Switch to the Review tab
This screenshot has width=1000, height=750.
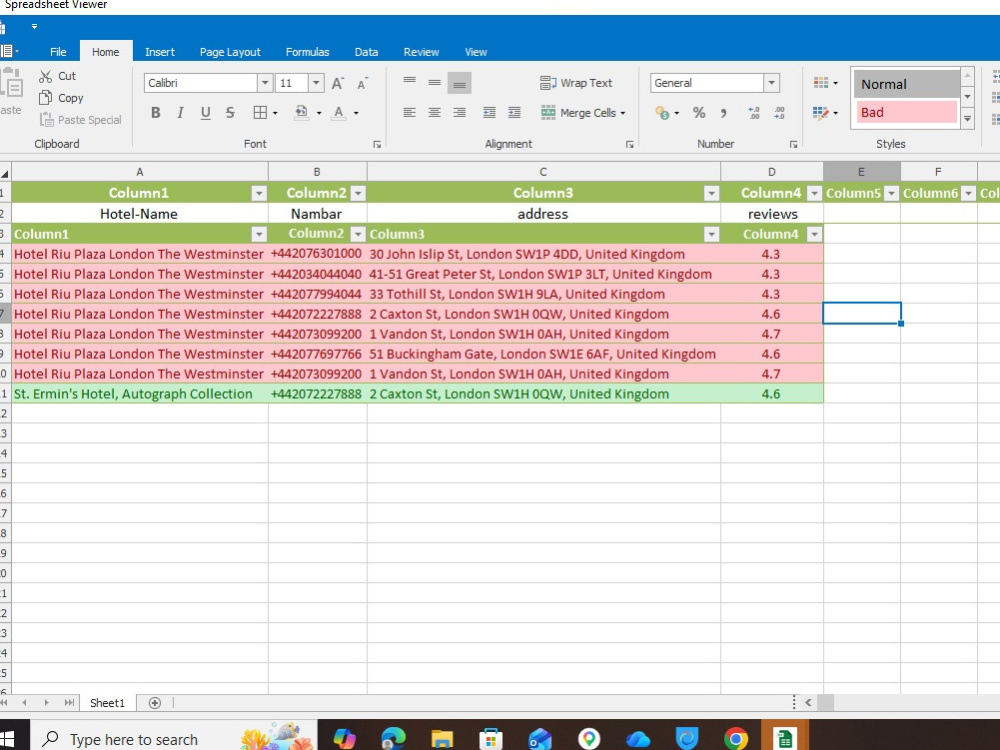(421, 52)
